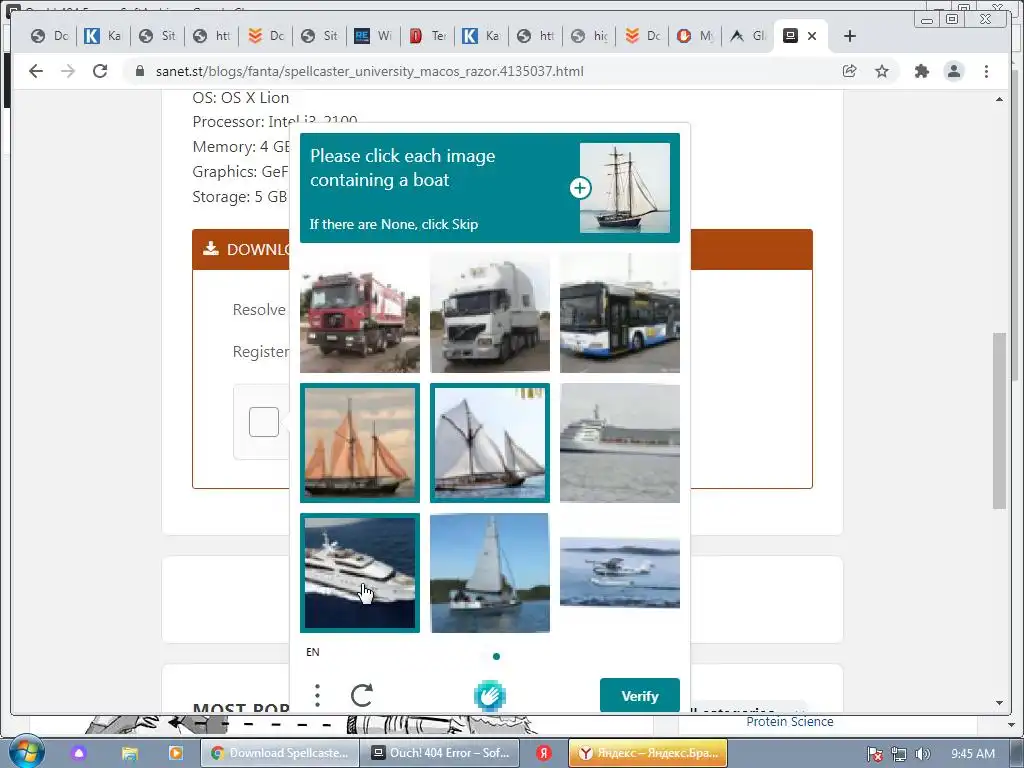Switch to the 'Gl' tab
Screen dimensions: 1024x768
748,37
